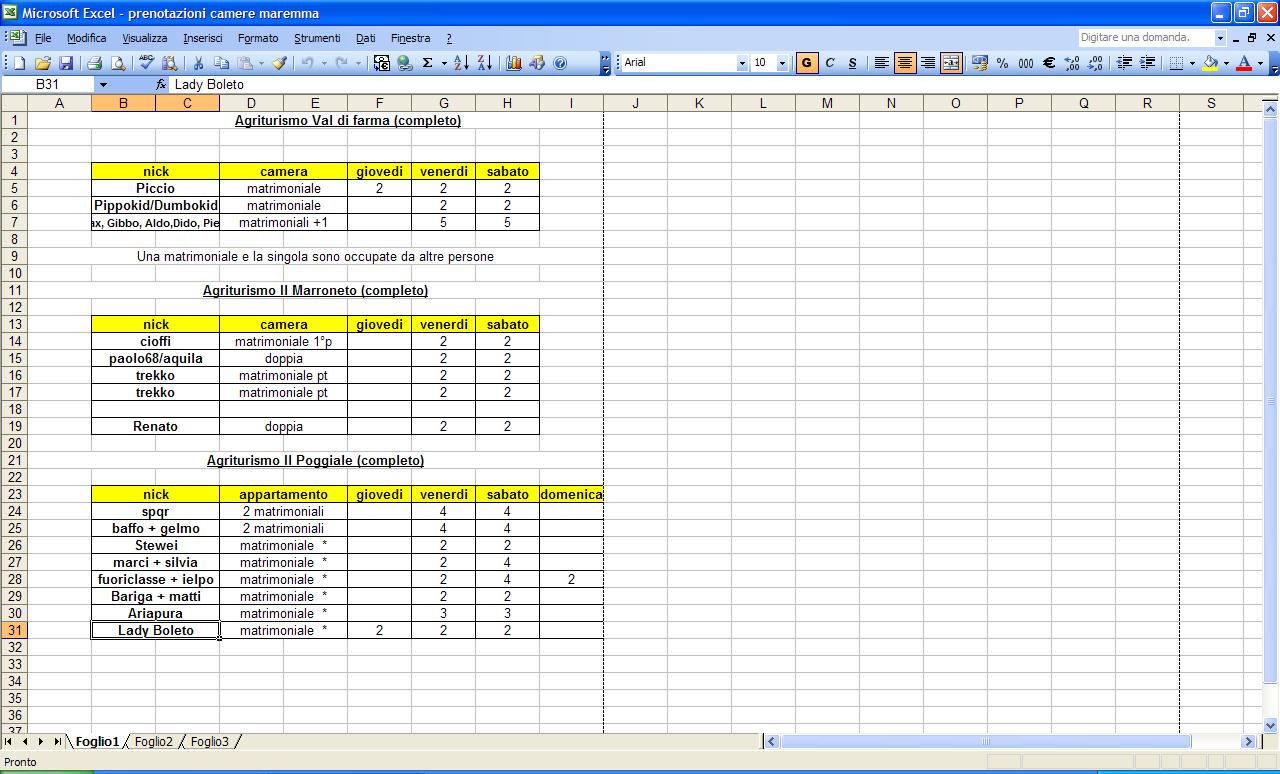
Task: Expand the Name Box dropdown arrow
Action: click(102, 85)
